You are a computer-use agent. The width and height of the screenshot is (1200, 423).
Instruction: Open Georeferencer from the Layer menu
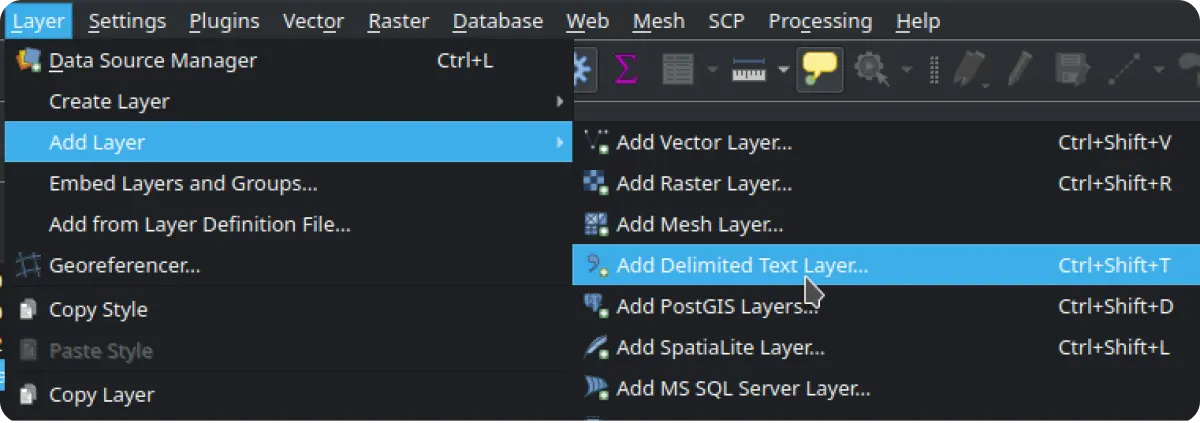click(x=289, y=266)
